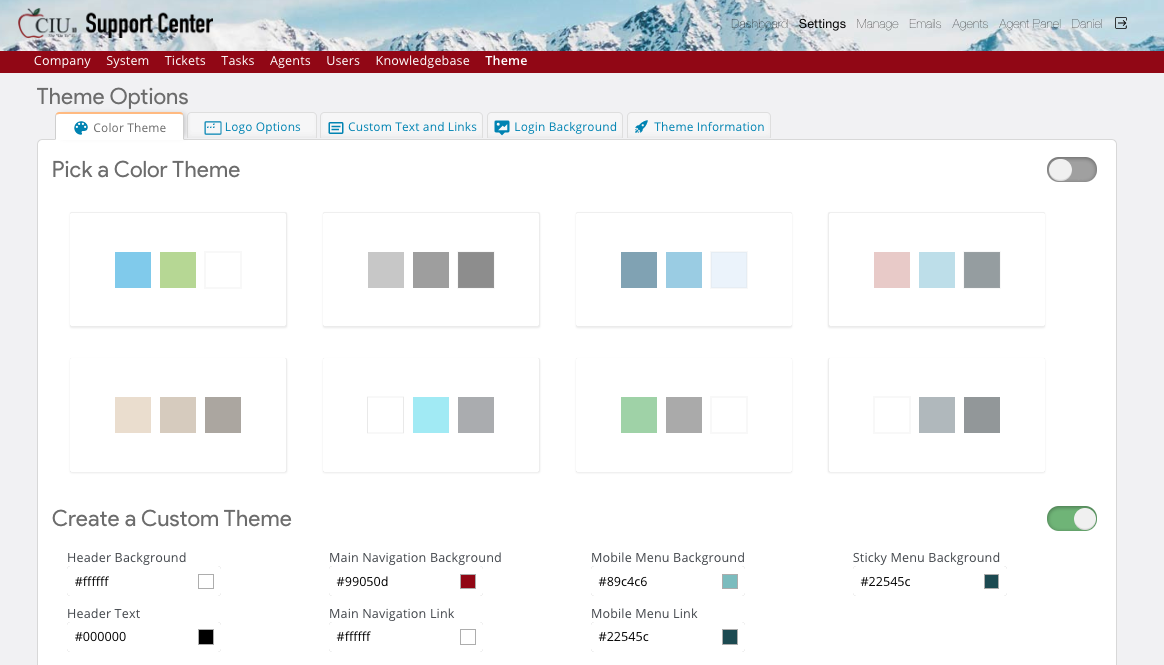Choose the pink, light blue, gray theme

[x=936, y=269]
